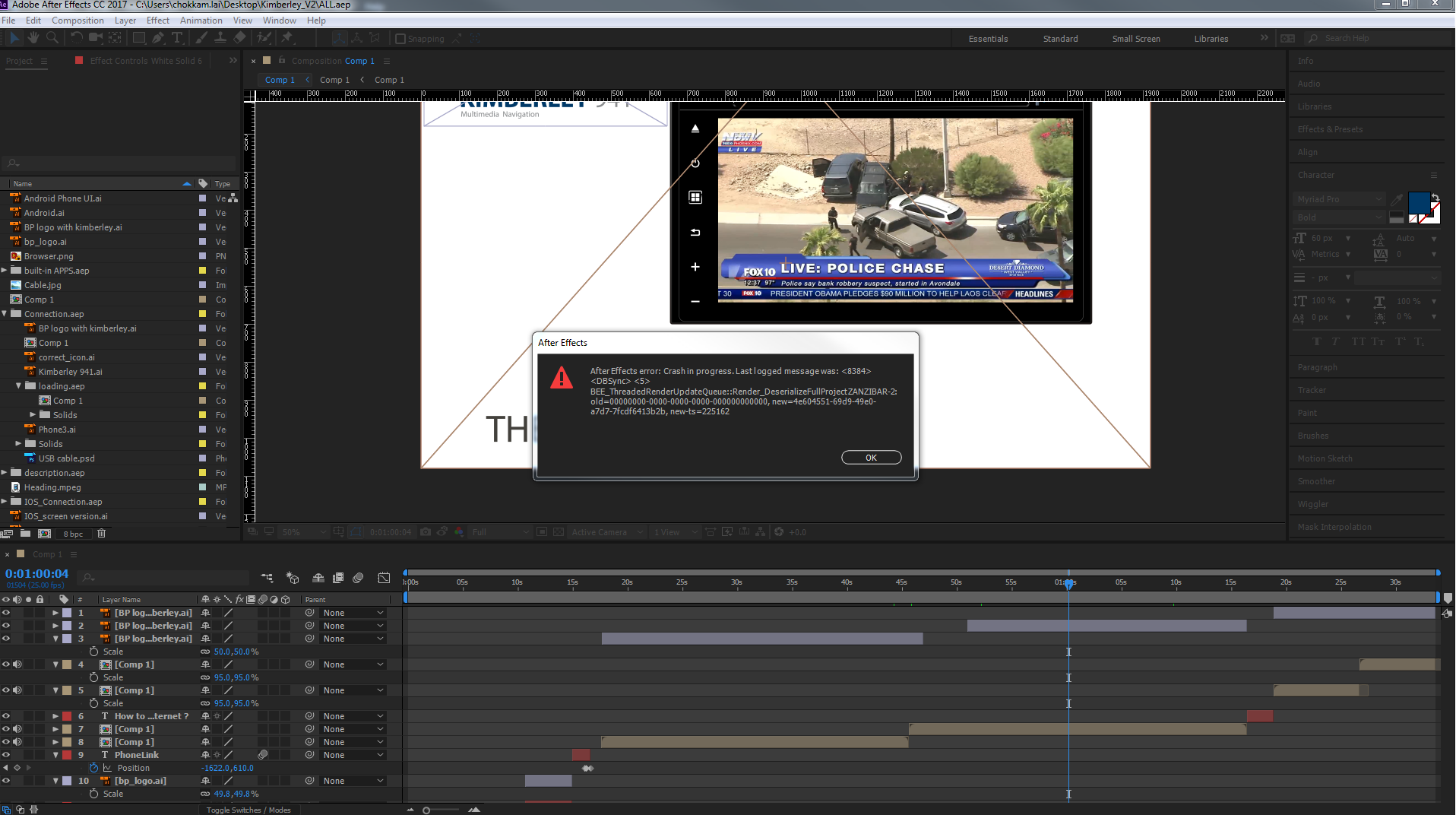This screenshot has width=1456, height=815.
Task: Click the Composition Mini-Flowchart icon in timeline
Action: tap(267, 578)
